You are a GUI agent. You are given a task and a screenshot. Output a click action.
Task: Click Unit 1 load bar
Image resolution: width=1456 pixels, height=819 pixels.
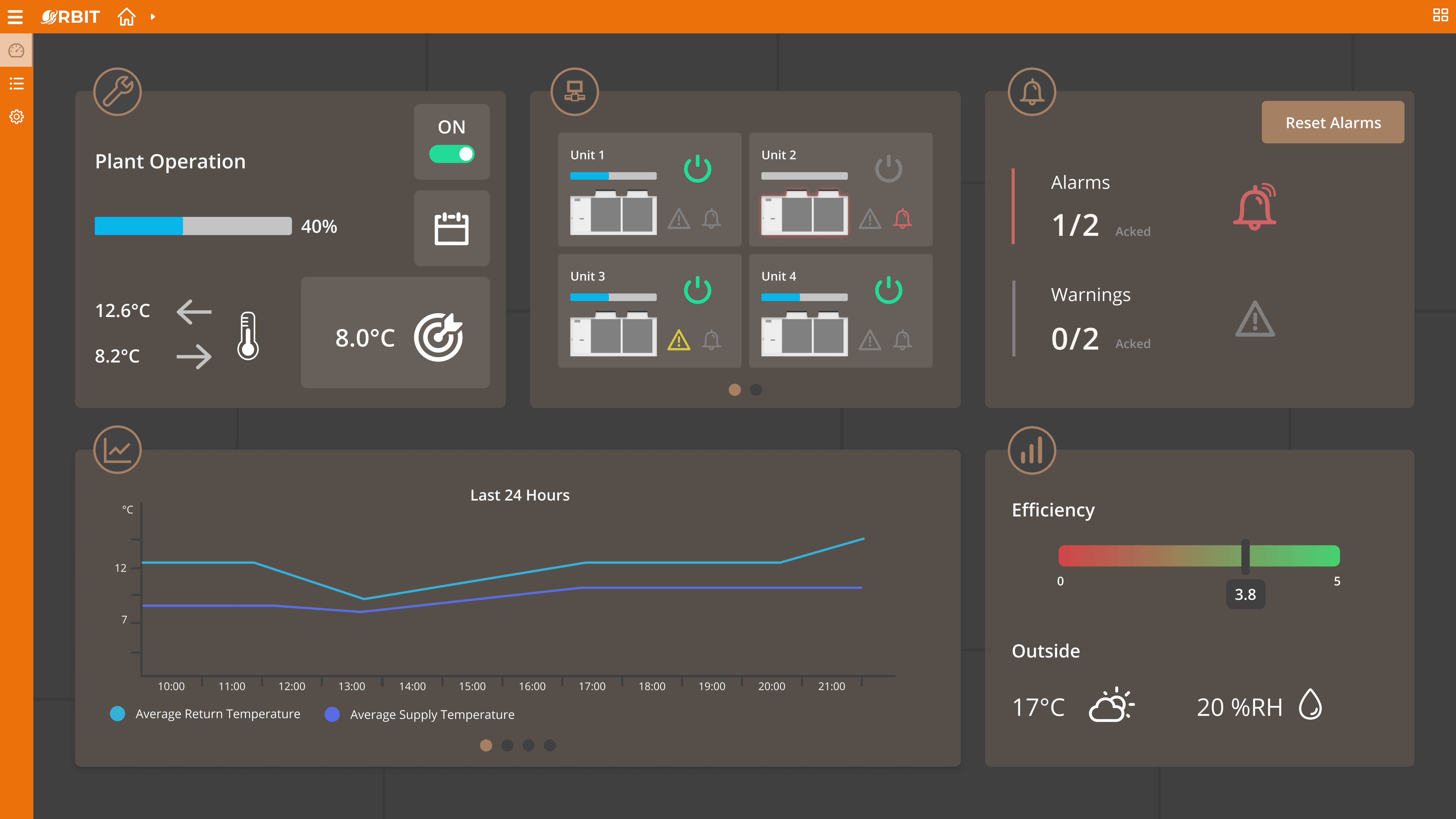tap(613, 176)
